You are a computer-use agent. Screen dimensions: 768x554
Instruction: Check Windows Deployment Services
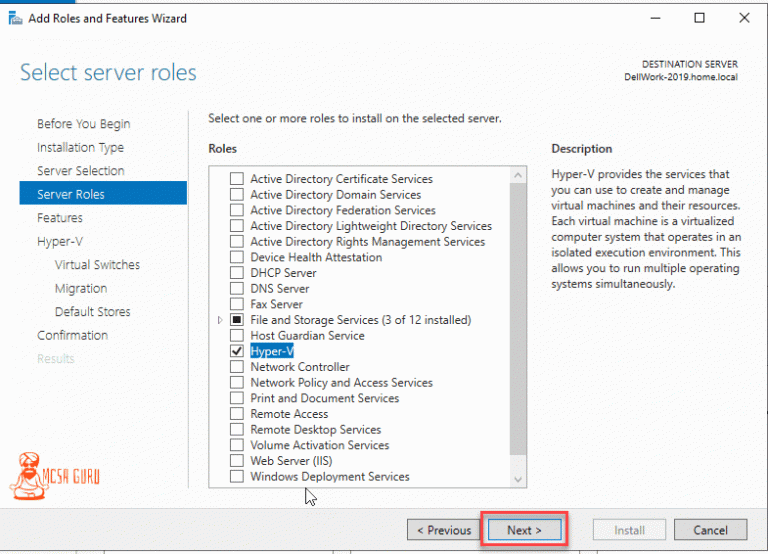point(237,477)
